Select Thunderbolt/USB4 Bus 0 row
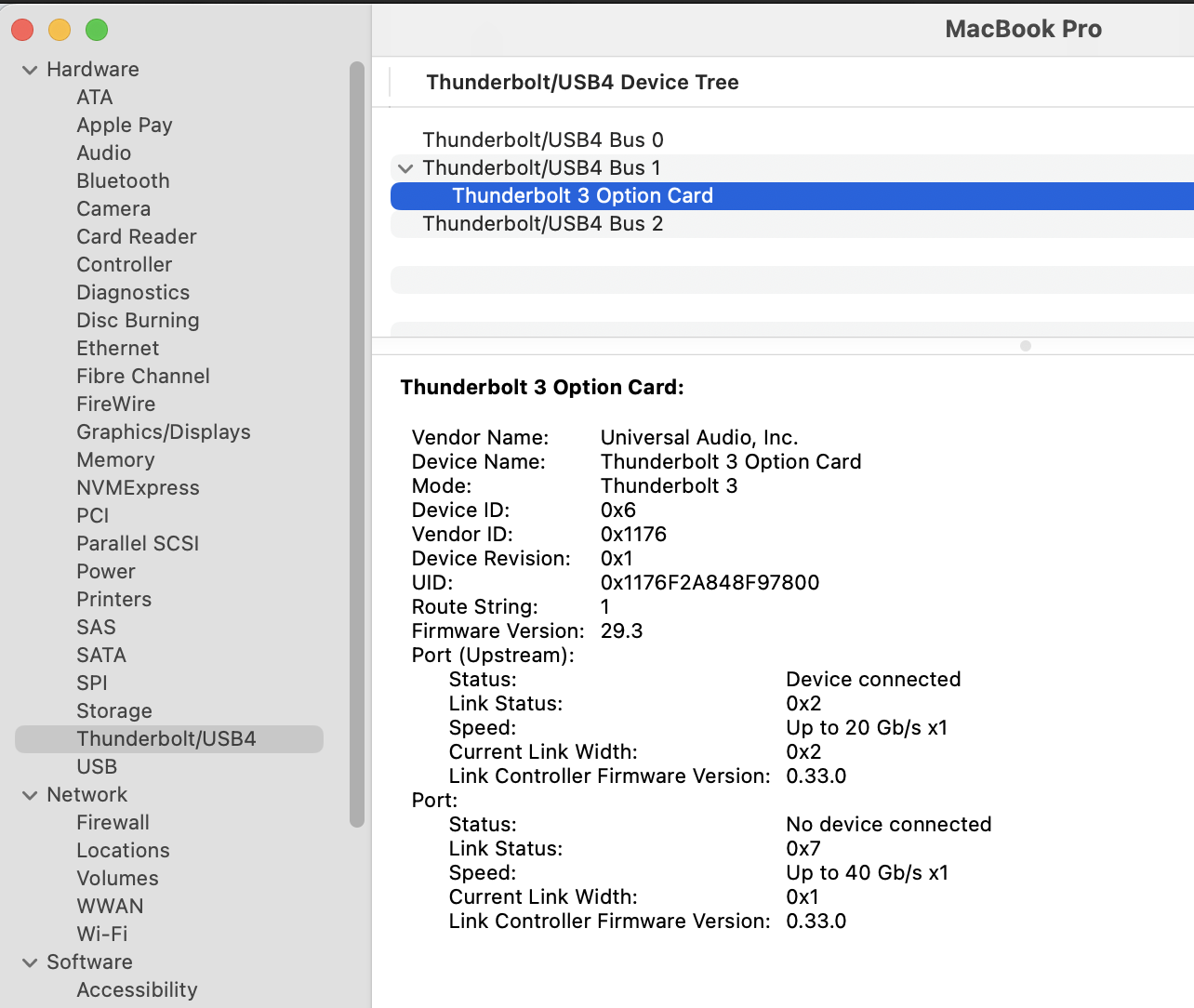 (792, 140)
